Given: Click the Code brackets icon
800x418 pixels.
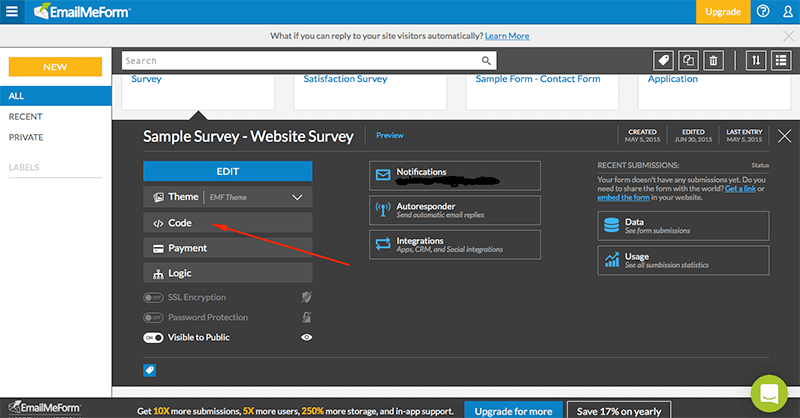Looking at the screenshot, I should [x=158, y=224].
